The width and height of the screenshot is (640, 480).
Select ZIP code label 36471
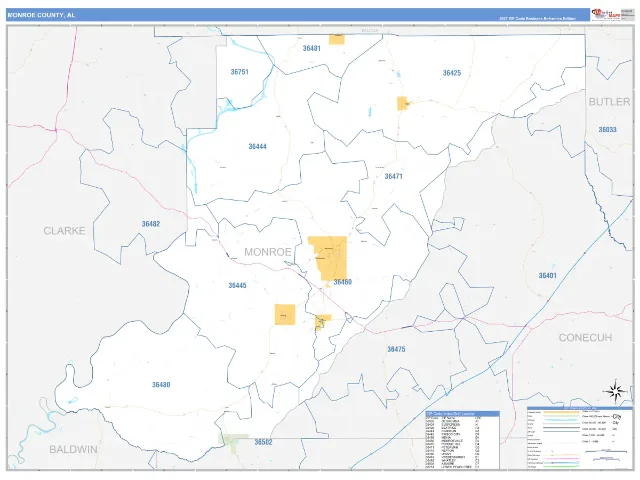coord(393,176)
